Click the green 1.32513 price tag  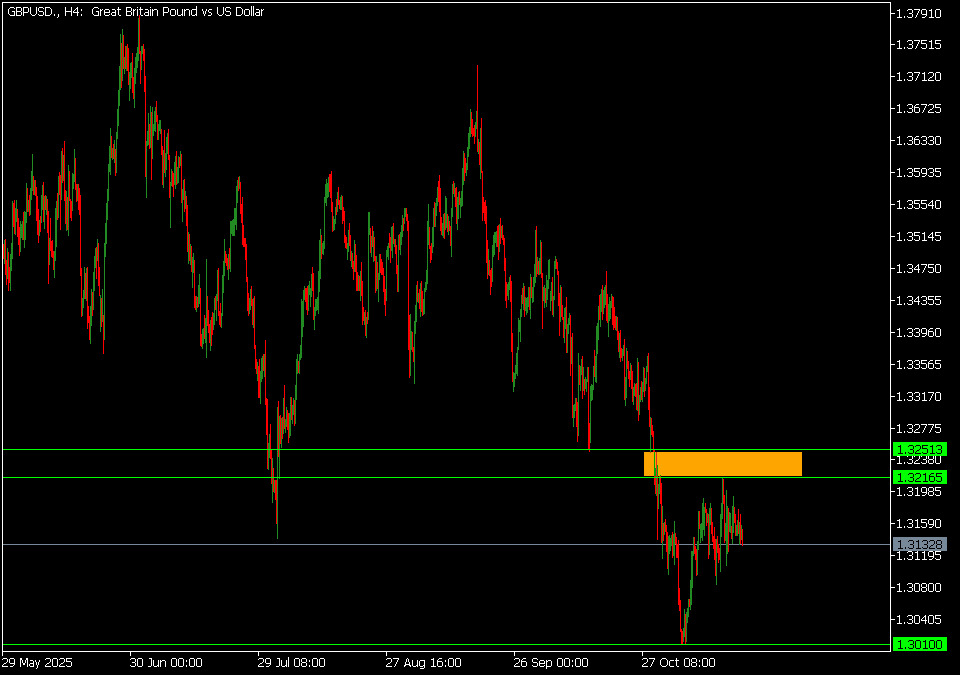click(920, 450)
